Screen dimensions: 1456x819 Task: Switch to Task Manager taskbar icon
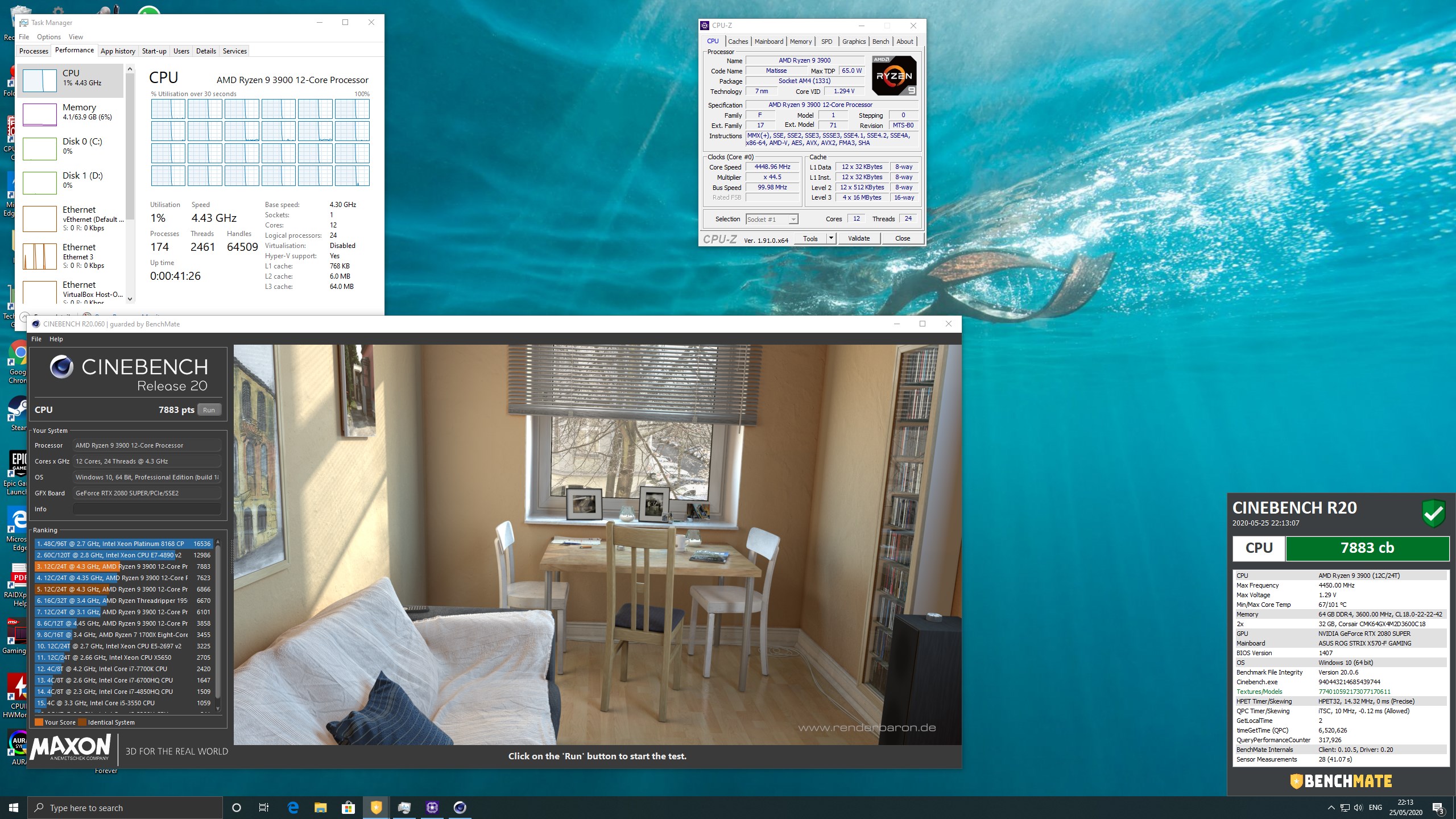coord(404,808)
